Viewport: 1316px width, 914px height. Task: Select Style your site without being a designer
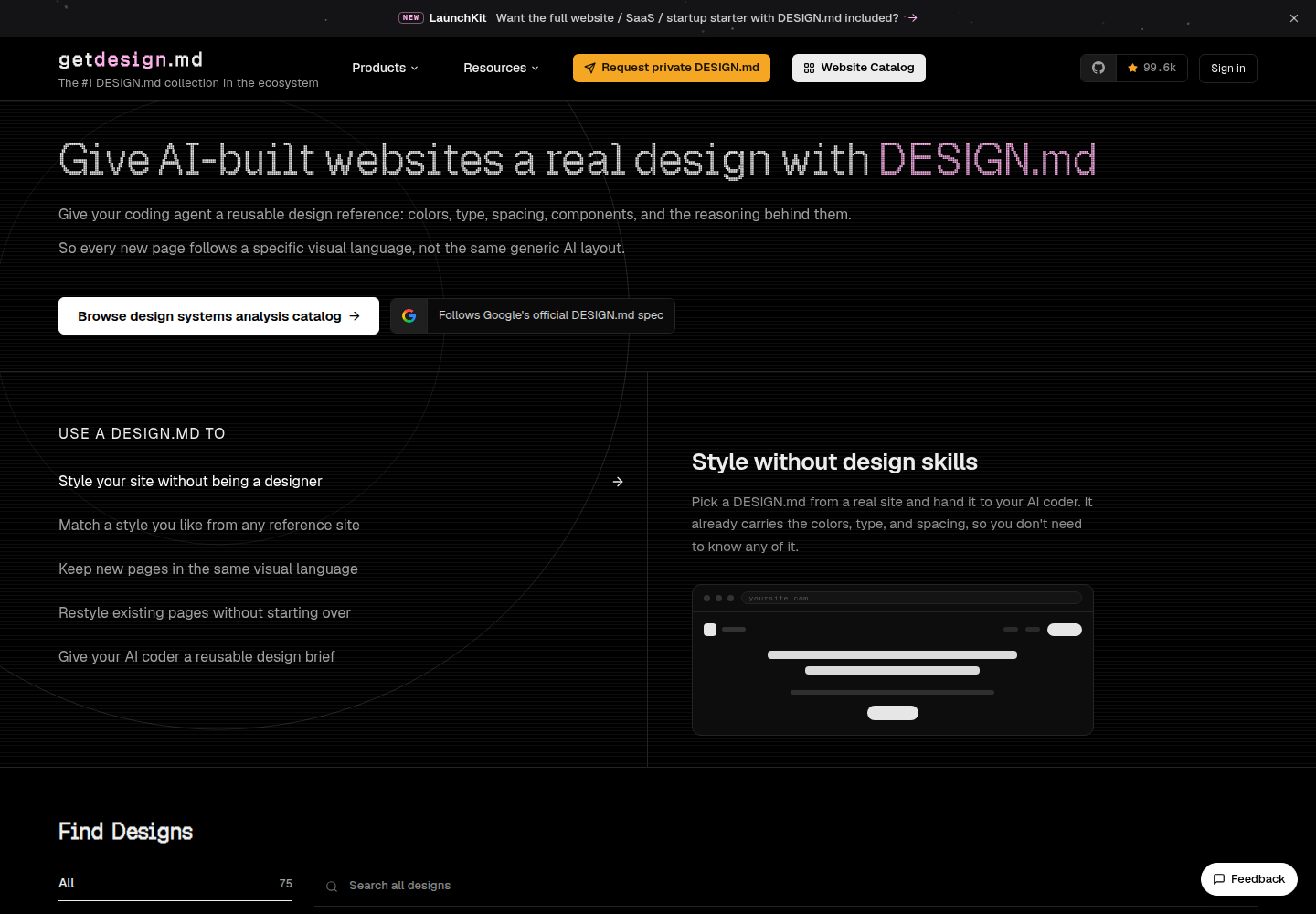click(x=341, y=482)
